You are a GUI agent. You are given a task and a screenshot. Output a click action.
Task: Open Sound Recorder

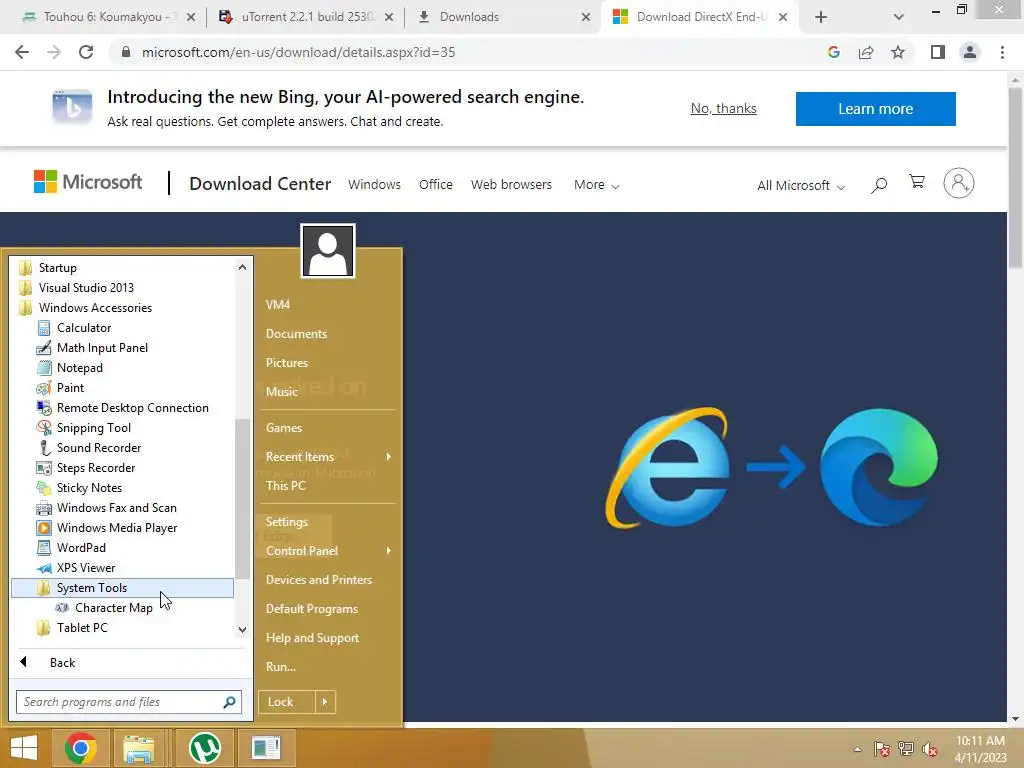pyautogui.click(x=99, y=448)
